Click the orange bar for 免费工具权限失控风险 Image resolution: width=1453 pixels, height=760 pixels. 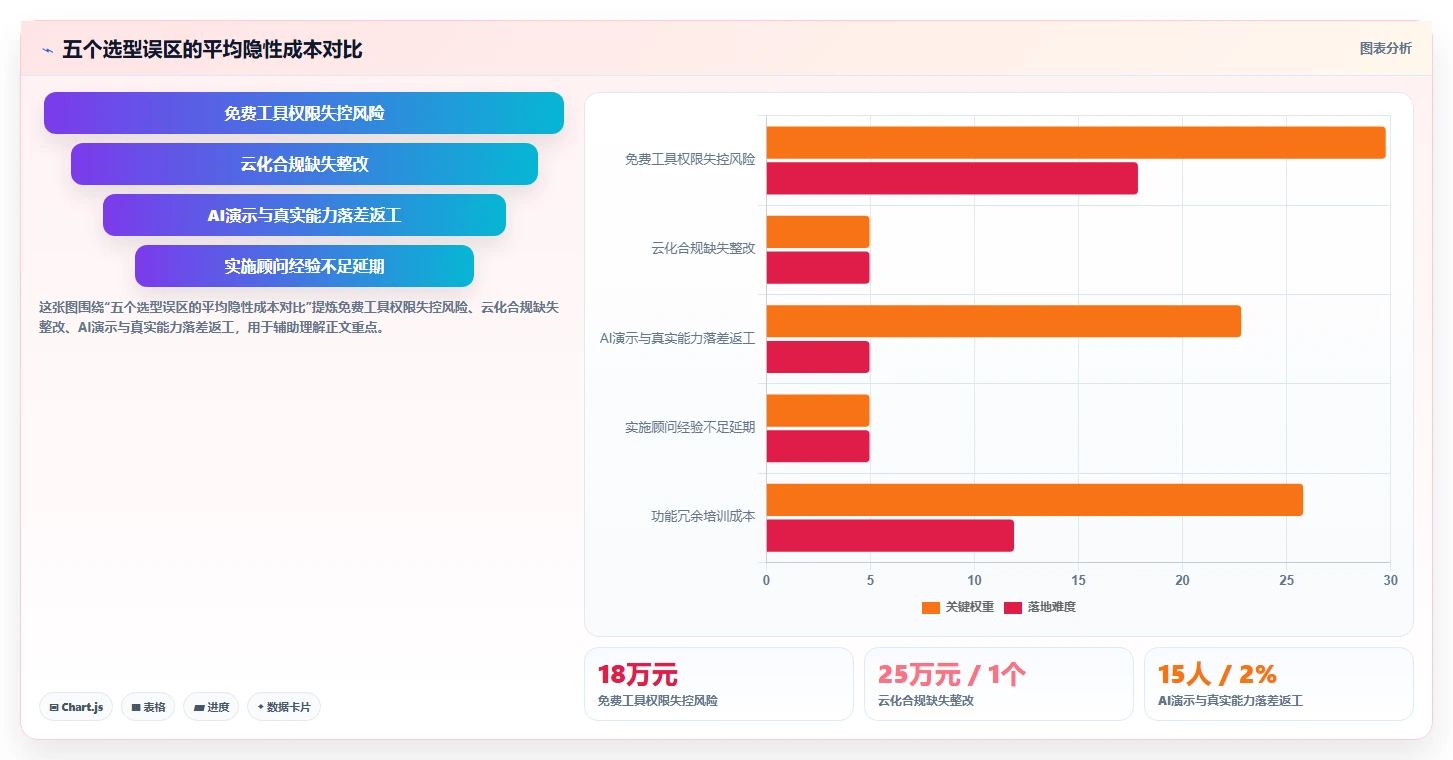[1076, 142]
